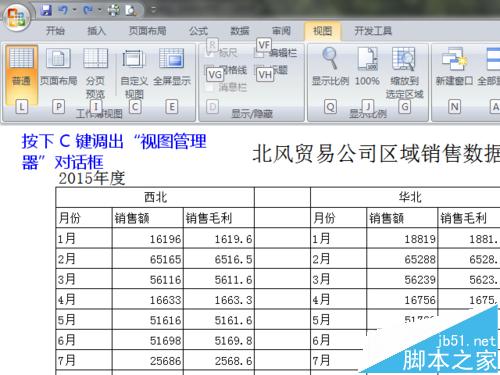Viewport: 500px width, 375px height.
Task: Open the Office button menu
Action: (x=17, y=17)
